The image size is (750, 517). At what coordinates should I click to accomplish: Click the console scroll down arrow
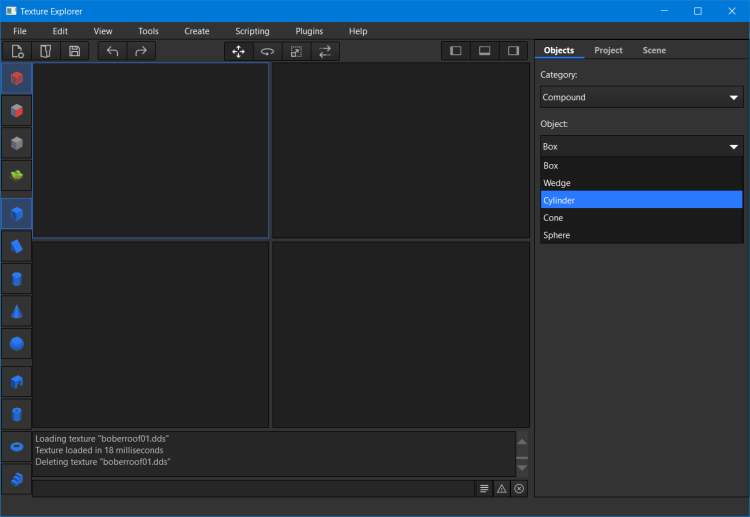[522, 468]
